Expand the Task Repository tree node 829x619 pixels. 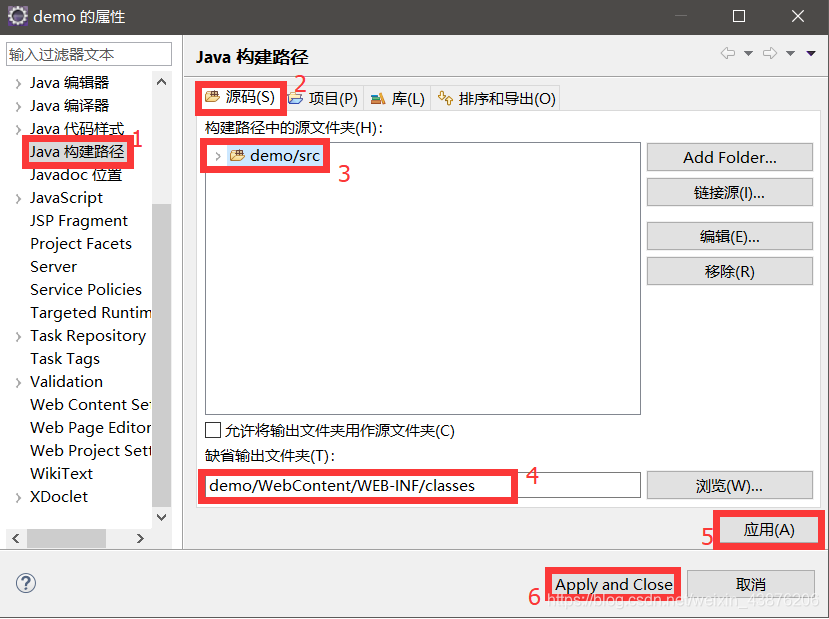click(x=19, y=337)
